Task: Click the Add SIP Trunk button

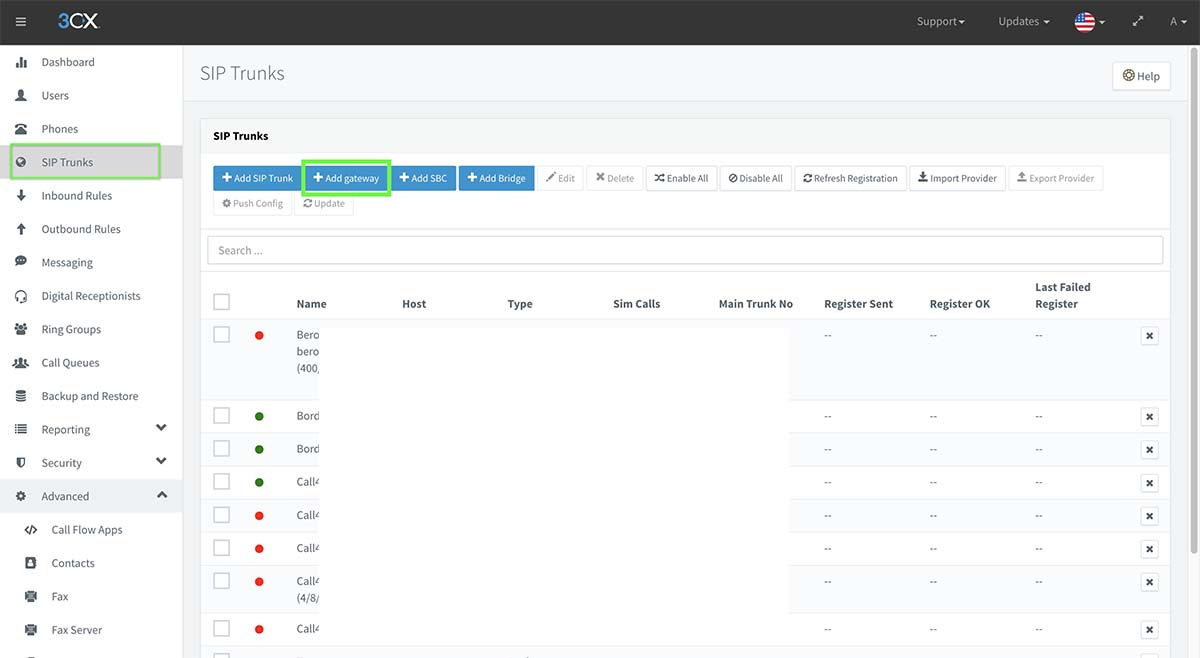Action: pos(257,178)
